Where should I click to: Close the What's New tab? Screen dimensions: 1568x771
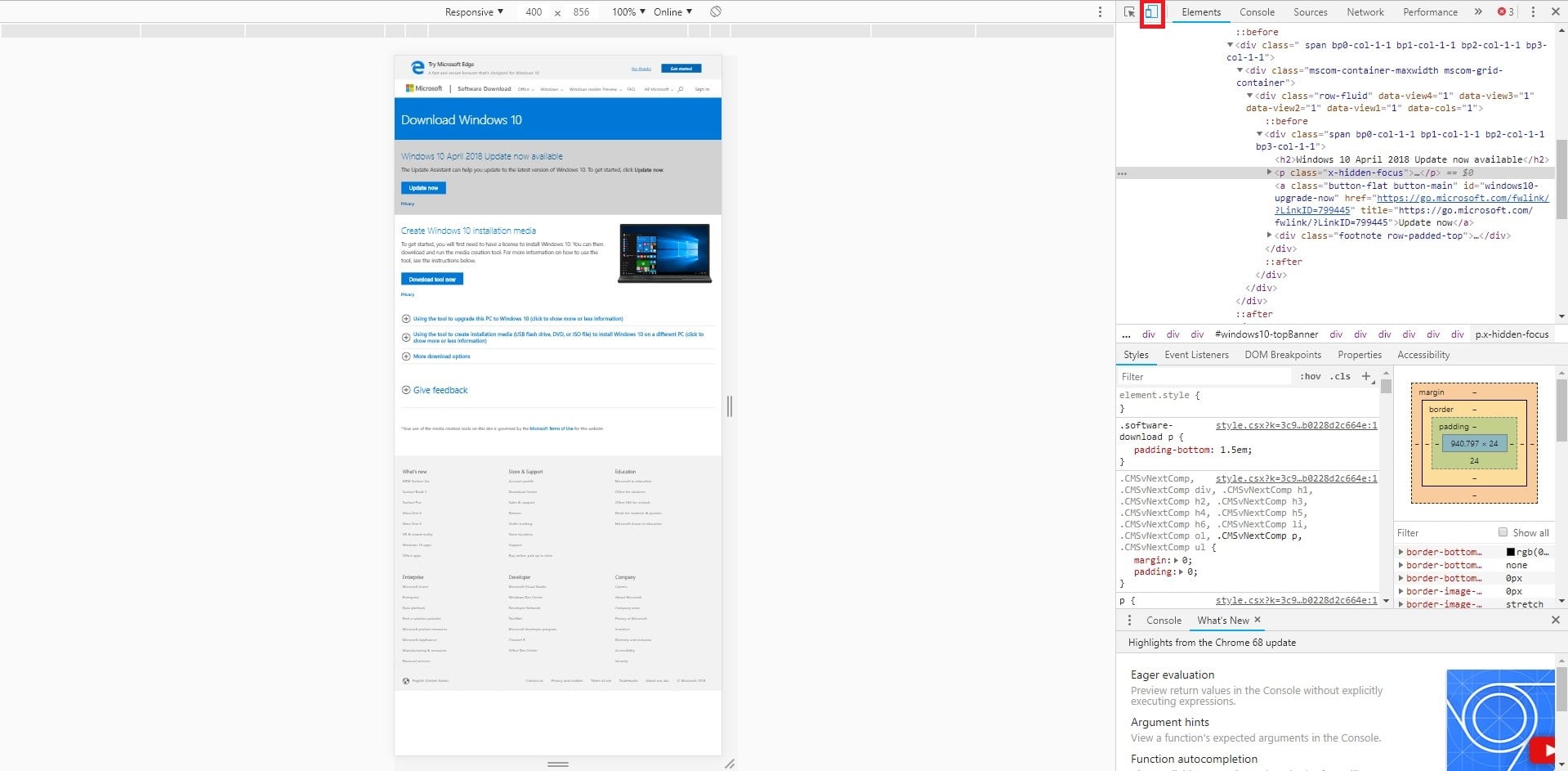point(1258,620)
